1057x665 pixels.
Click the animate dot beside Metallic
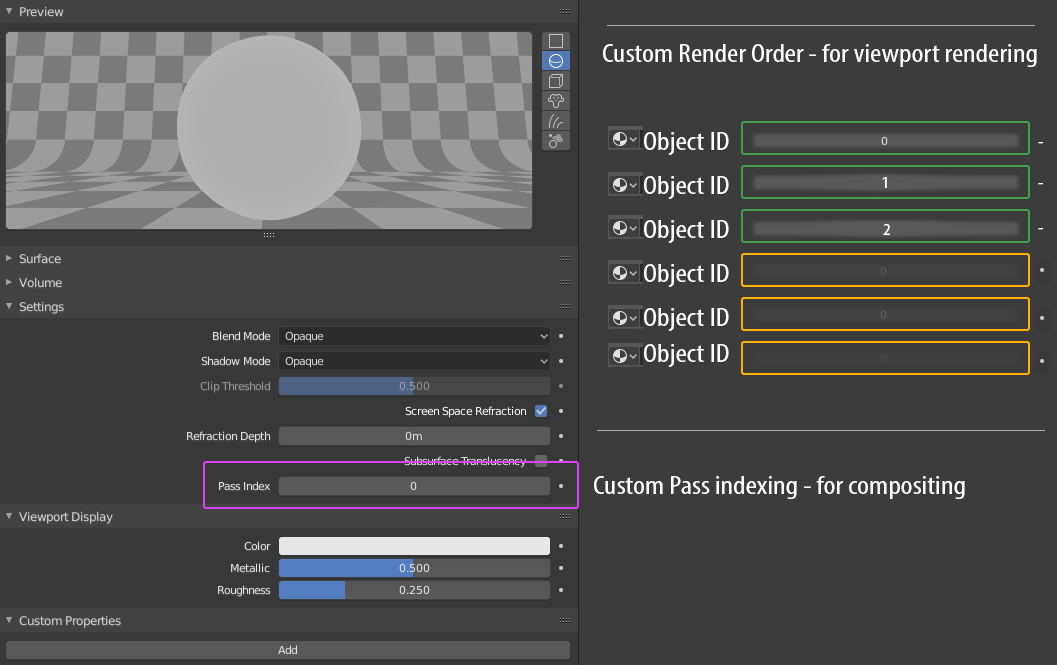click(x=561, y=568)
